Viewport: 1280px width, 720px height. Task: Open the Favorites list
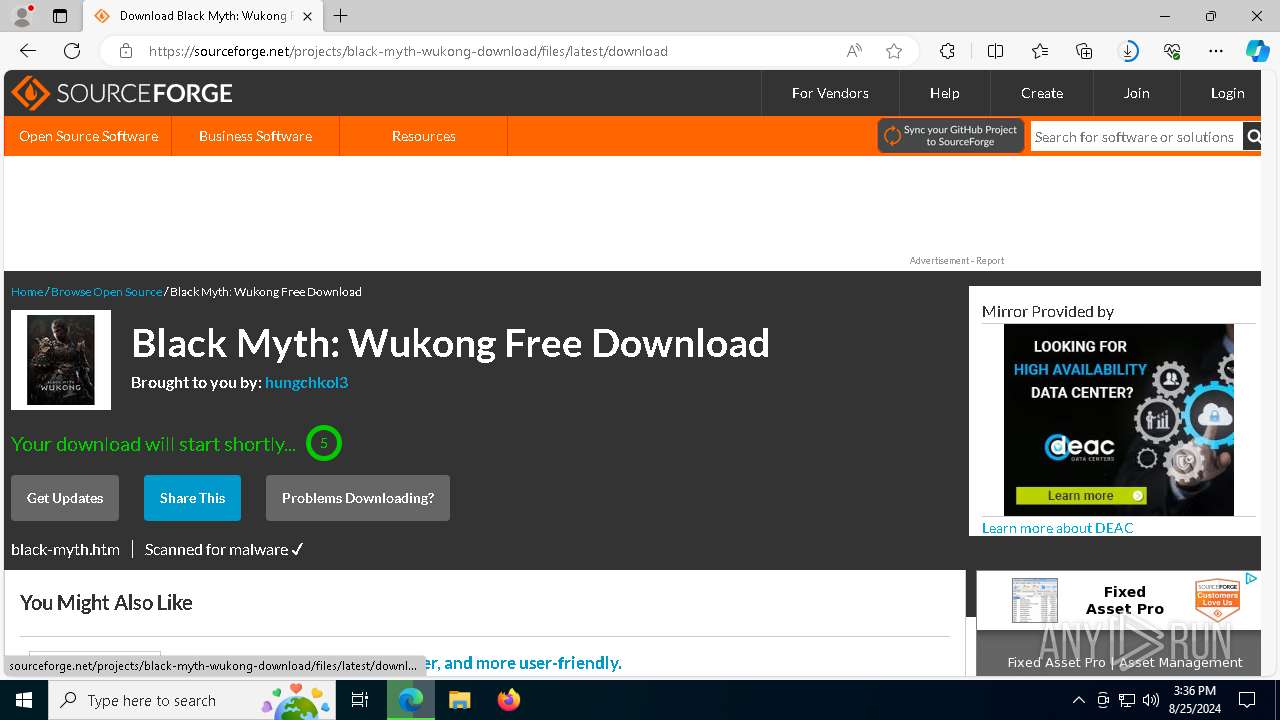1040,51
